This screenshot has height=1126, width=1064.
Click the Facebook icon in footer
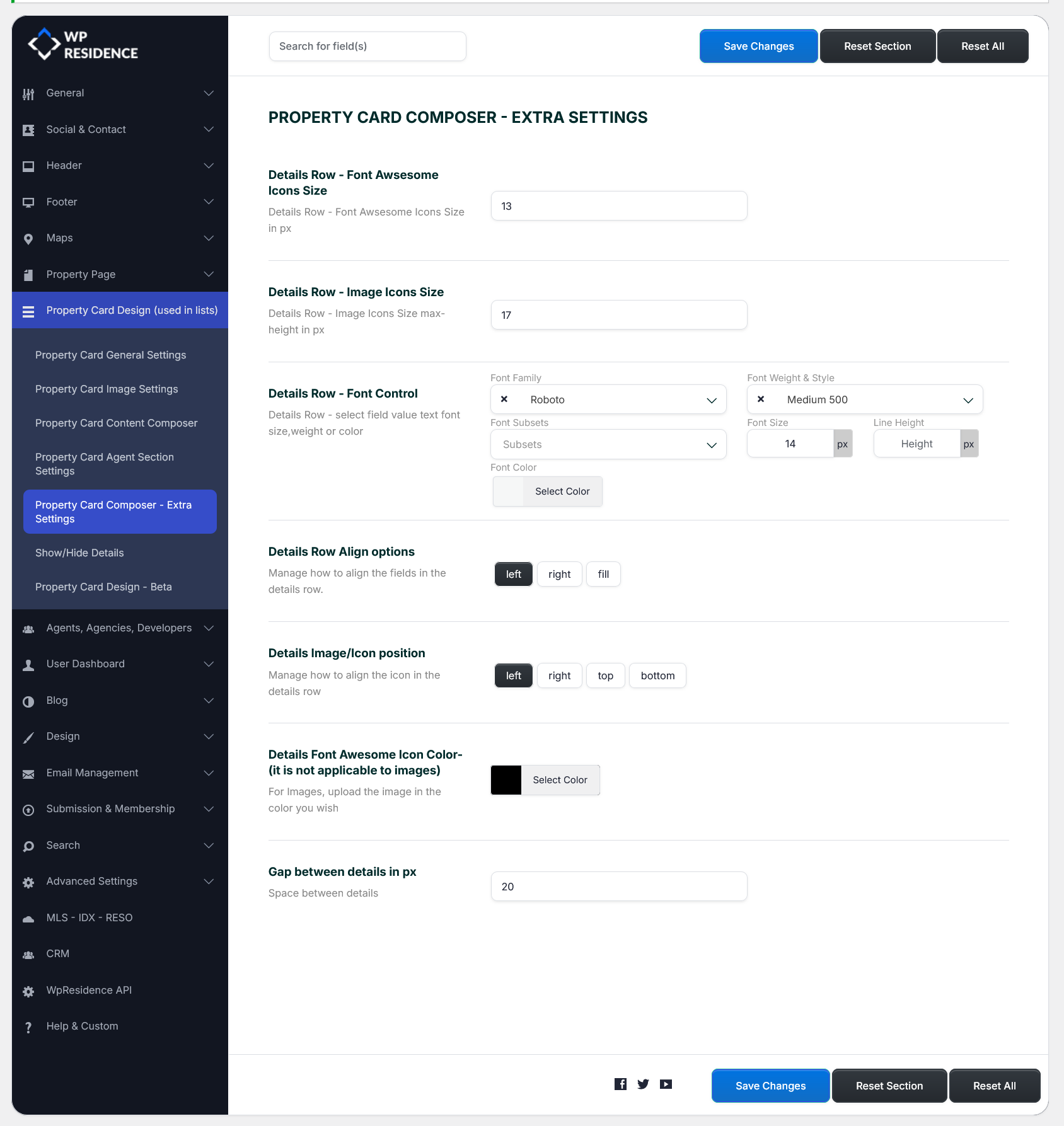pyautogui.click(x=620, y=1084)
